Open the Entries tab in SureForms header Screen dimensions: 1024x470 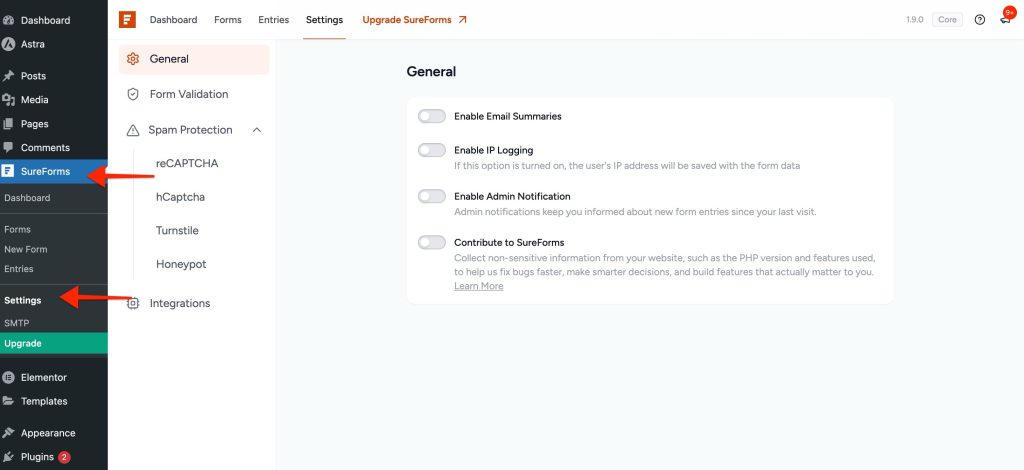click(274, 20)
